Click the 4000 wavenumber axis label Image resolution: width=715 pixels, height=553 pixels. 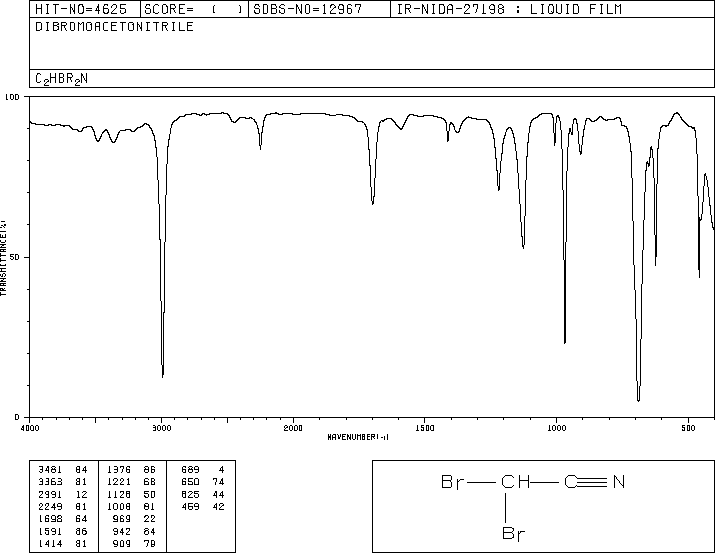[x=30, y=428]
